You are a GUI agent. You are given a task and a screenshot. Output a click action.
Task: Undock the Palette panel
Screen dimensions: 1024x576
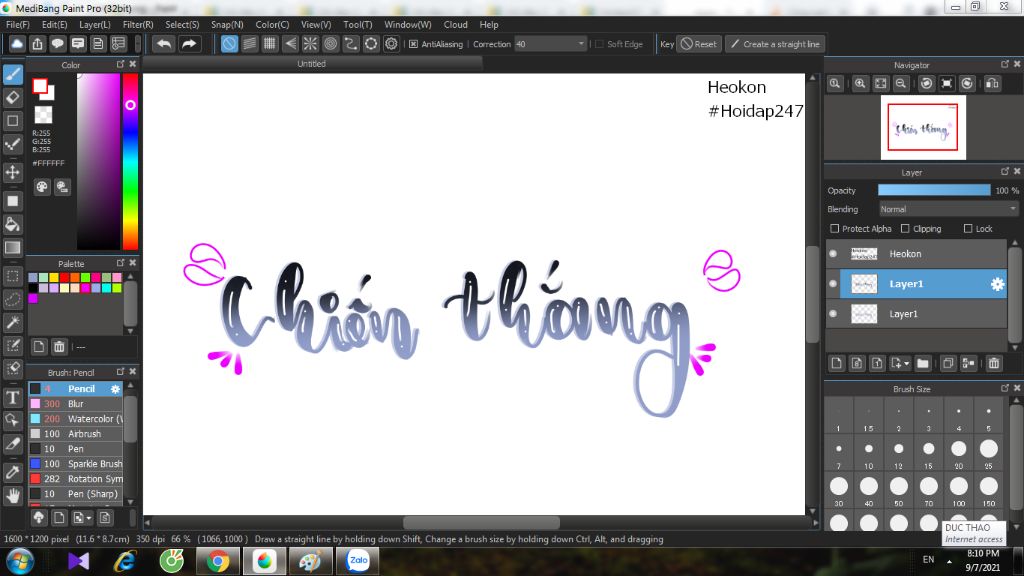[x=120, y=263]
